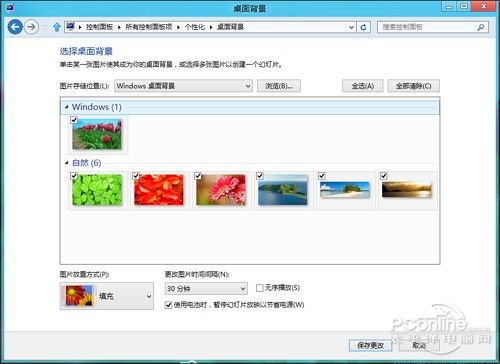Screen dimensions: 500x364
Task: Select the pink gerbera flower thumbnail
Action: [x=221, y=190]
